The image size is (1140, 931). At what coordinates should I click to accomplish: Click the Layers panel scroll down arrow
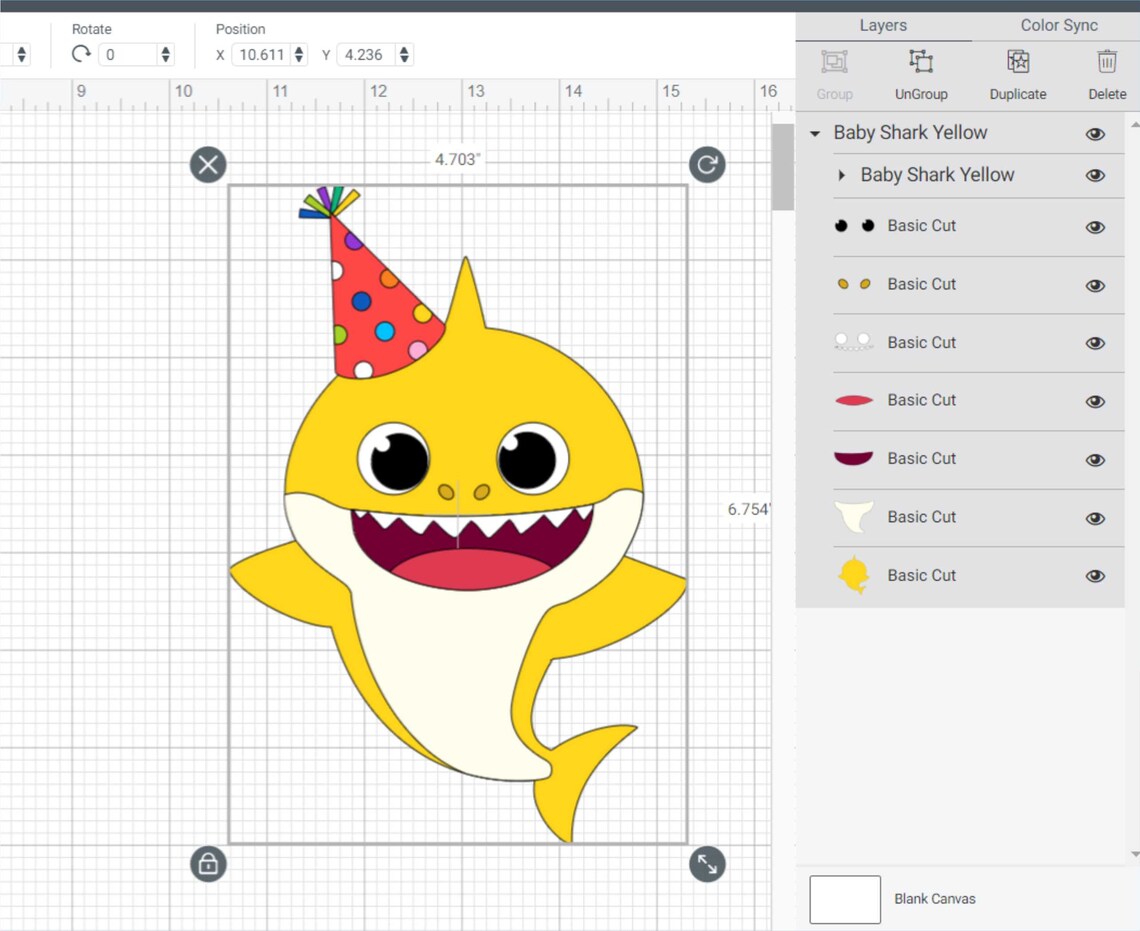coord(1135,855)
